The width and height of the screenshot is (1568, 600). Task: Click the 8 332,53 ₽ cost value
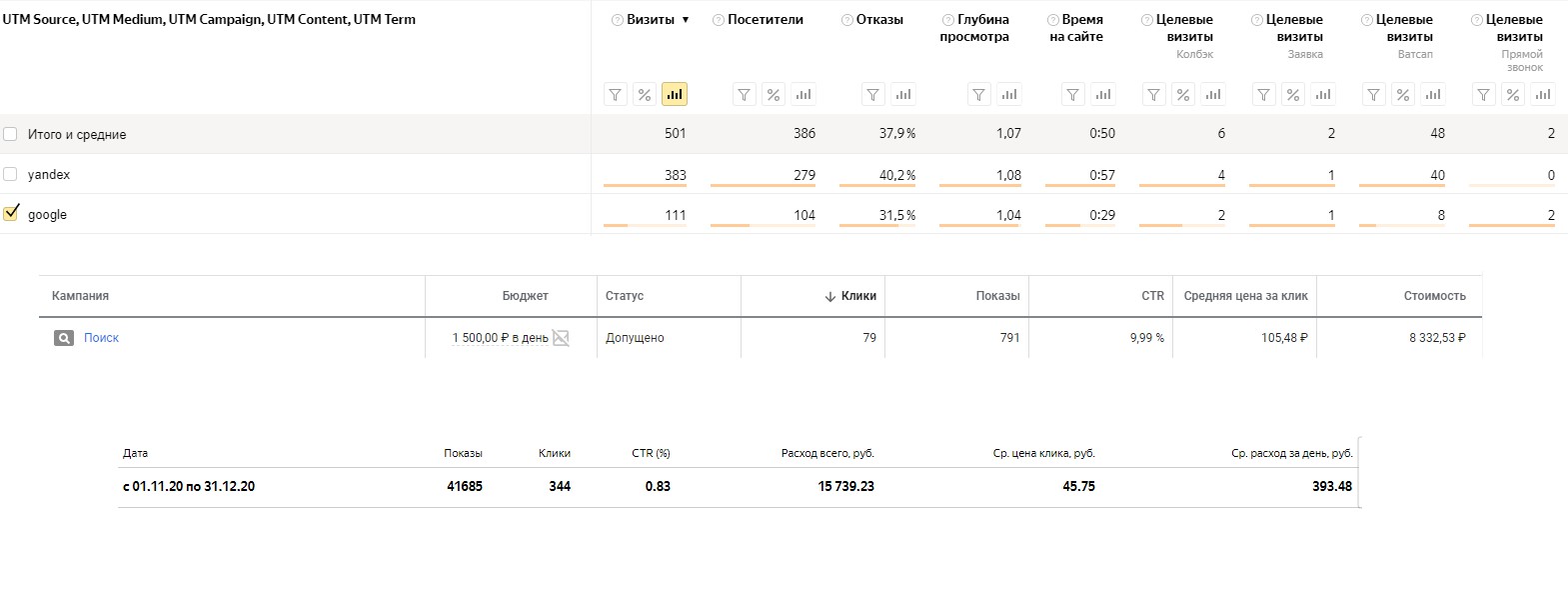tap(1437, 338)
